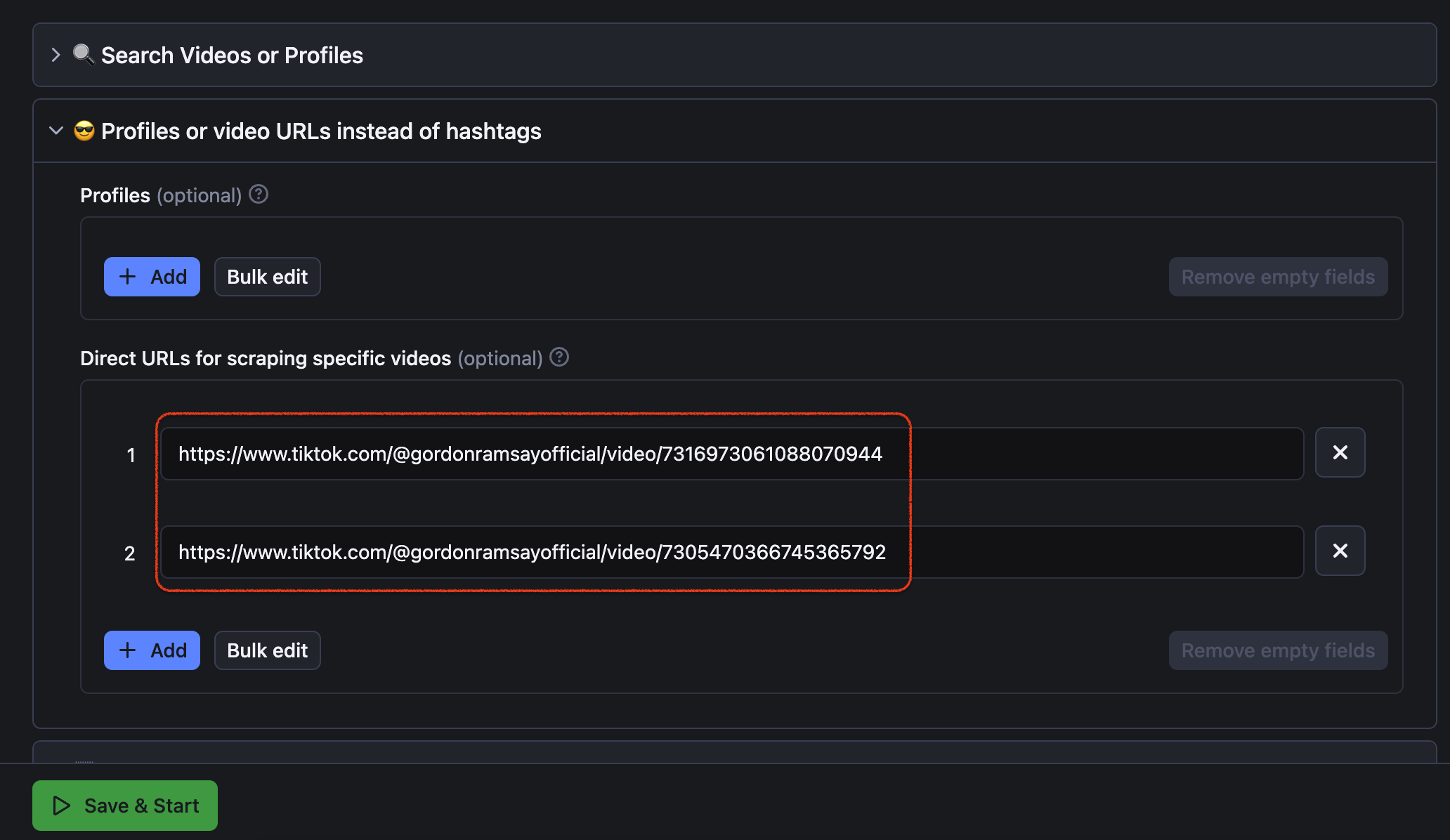Collapse the Profiles or video URLs section
This screenshot has height=840, width=1450.
56,131
